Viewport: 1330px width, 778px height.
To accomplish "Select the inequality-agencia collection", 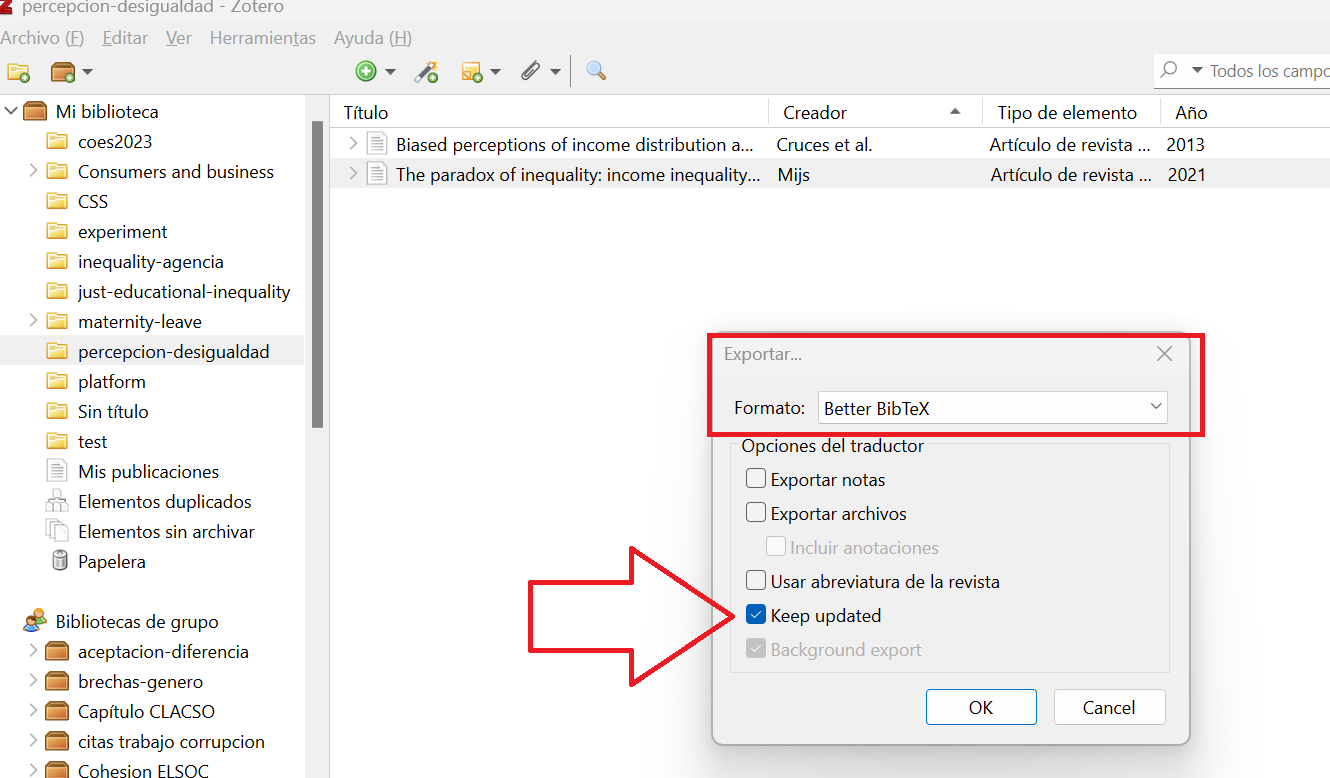I will coord(150,262).
